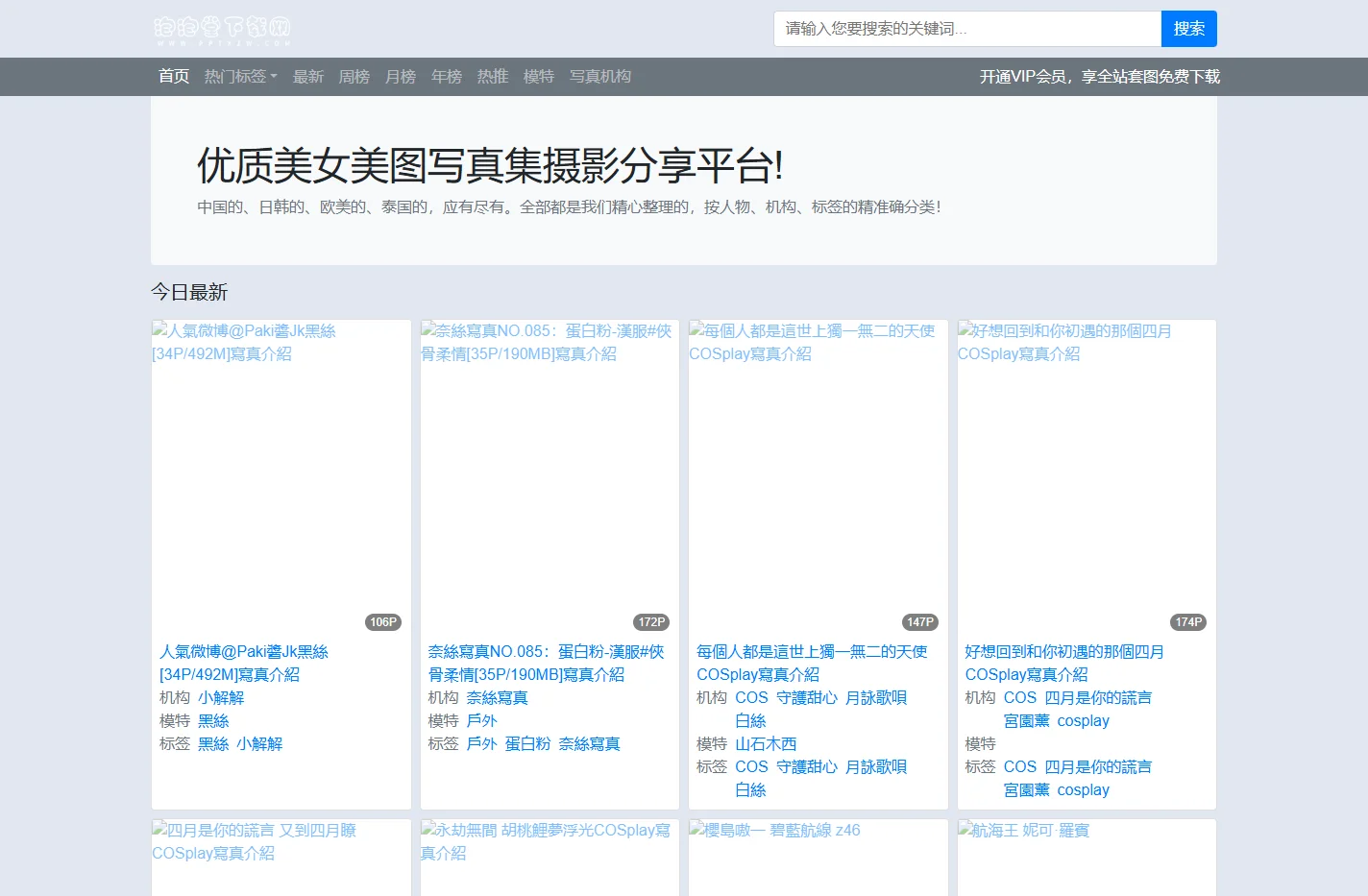Viewport: 1368px width, 896px height.
Task: Click 四月是你的謊言 in fourth card's 机构 row
Action: click(1098, 698)
